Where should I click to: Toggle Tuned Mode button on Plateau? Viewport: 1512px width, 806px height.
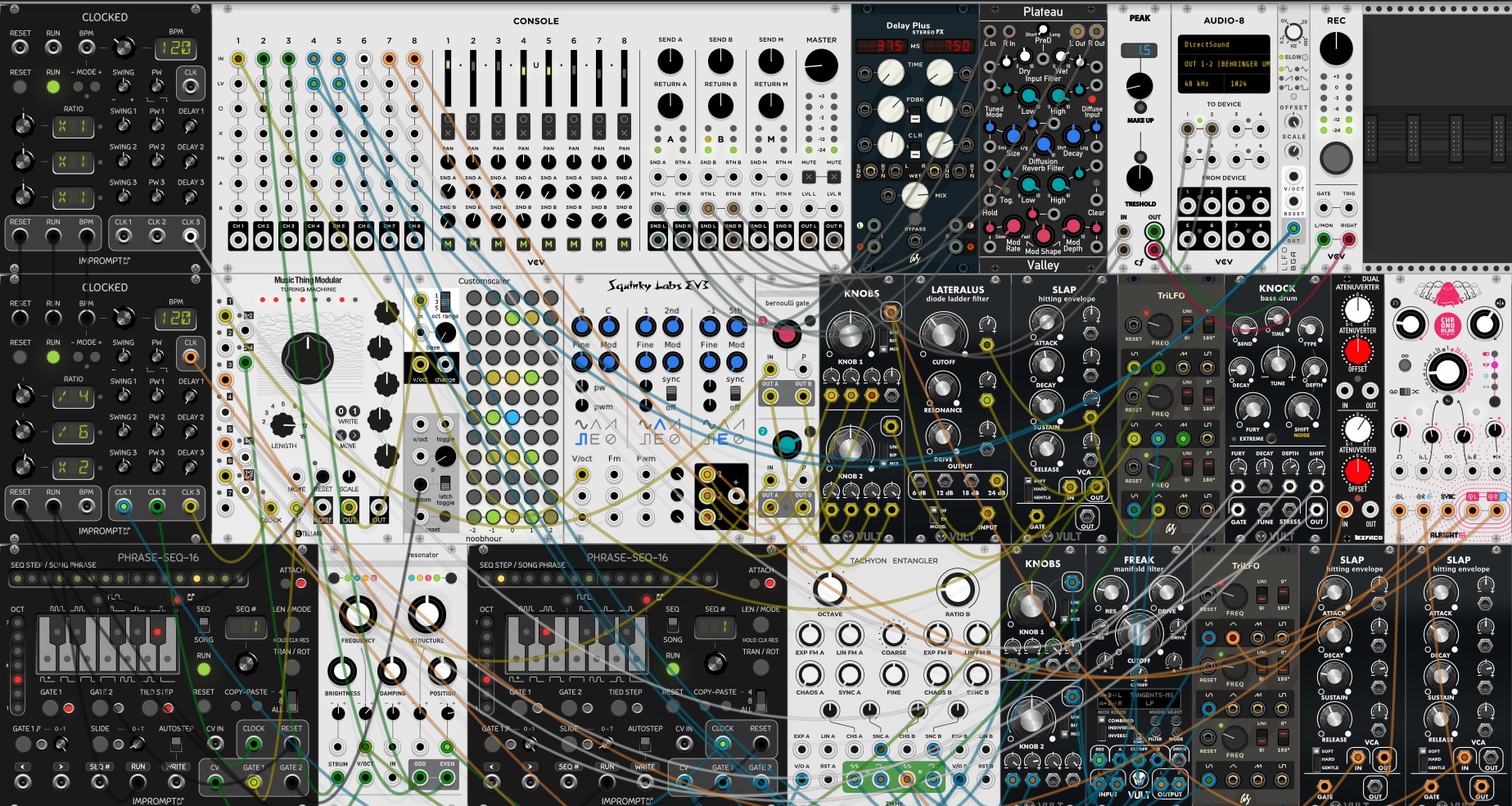994,99
